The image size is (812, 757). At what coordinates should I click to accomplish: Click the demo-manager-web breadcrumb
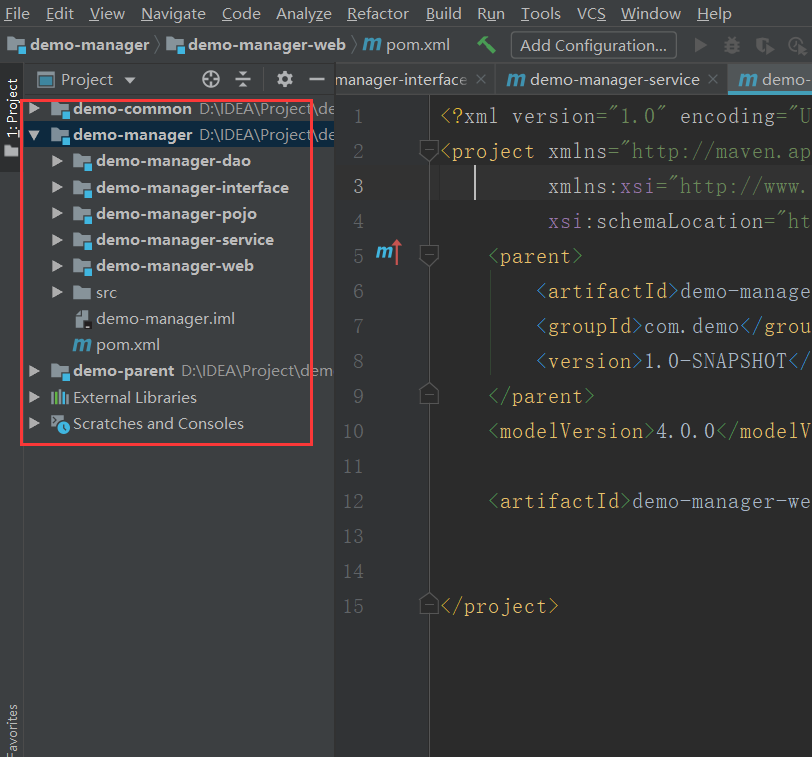[256, 45]
